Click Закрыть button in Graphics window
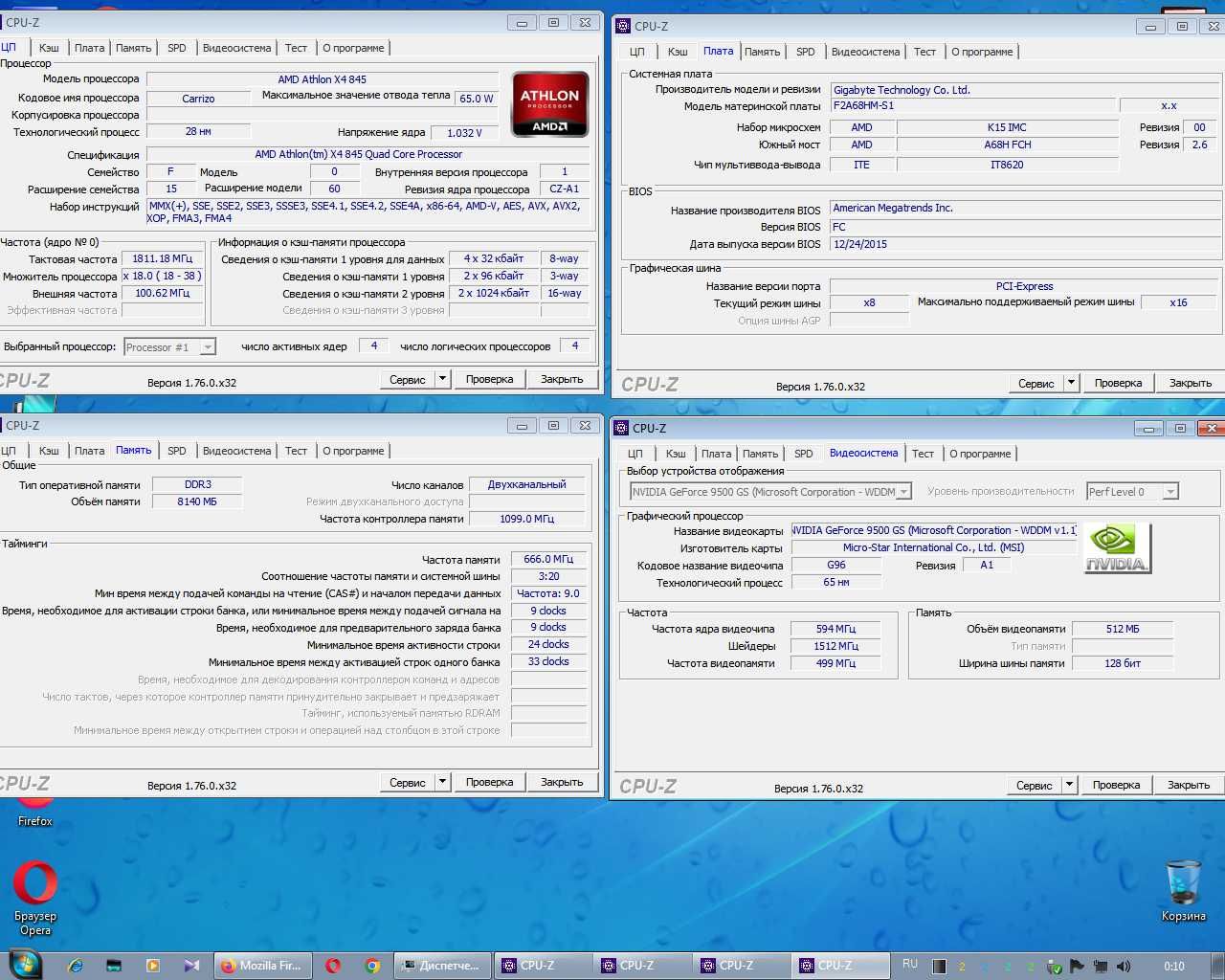Image resolution: width=1225 pixels, height=980 pixels. 1189,785
